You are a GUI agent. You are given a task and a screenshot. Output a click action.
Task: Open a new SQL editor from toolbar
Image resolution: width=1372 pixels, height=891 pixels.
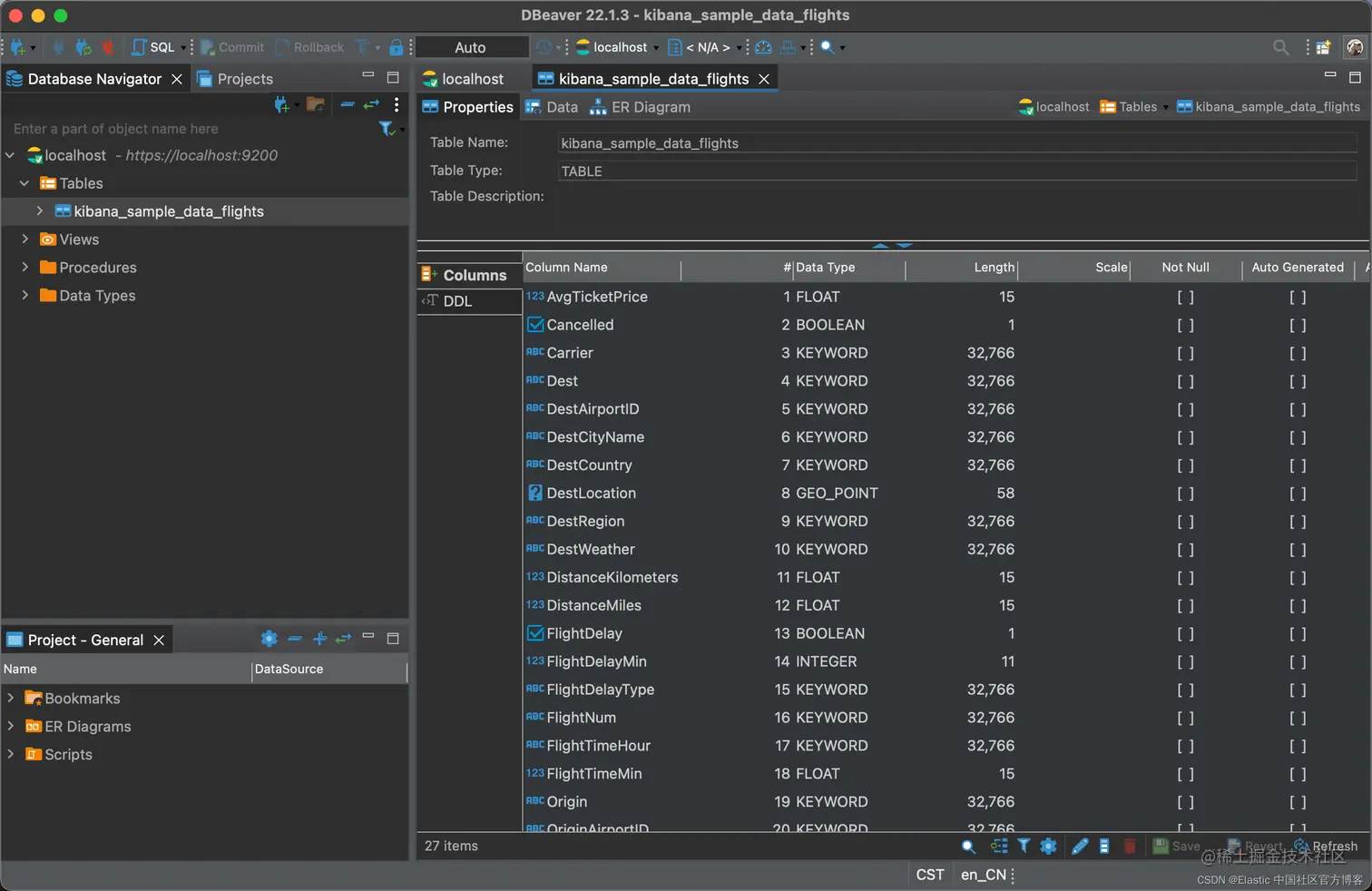click(153, 47)
